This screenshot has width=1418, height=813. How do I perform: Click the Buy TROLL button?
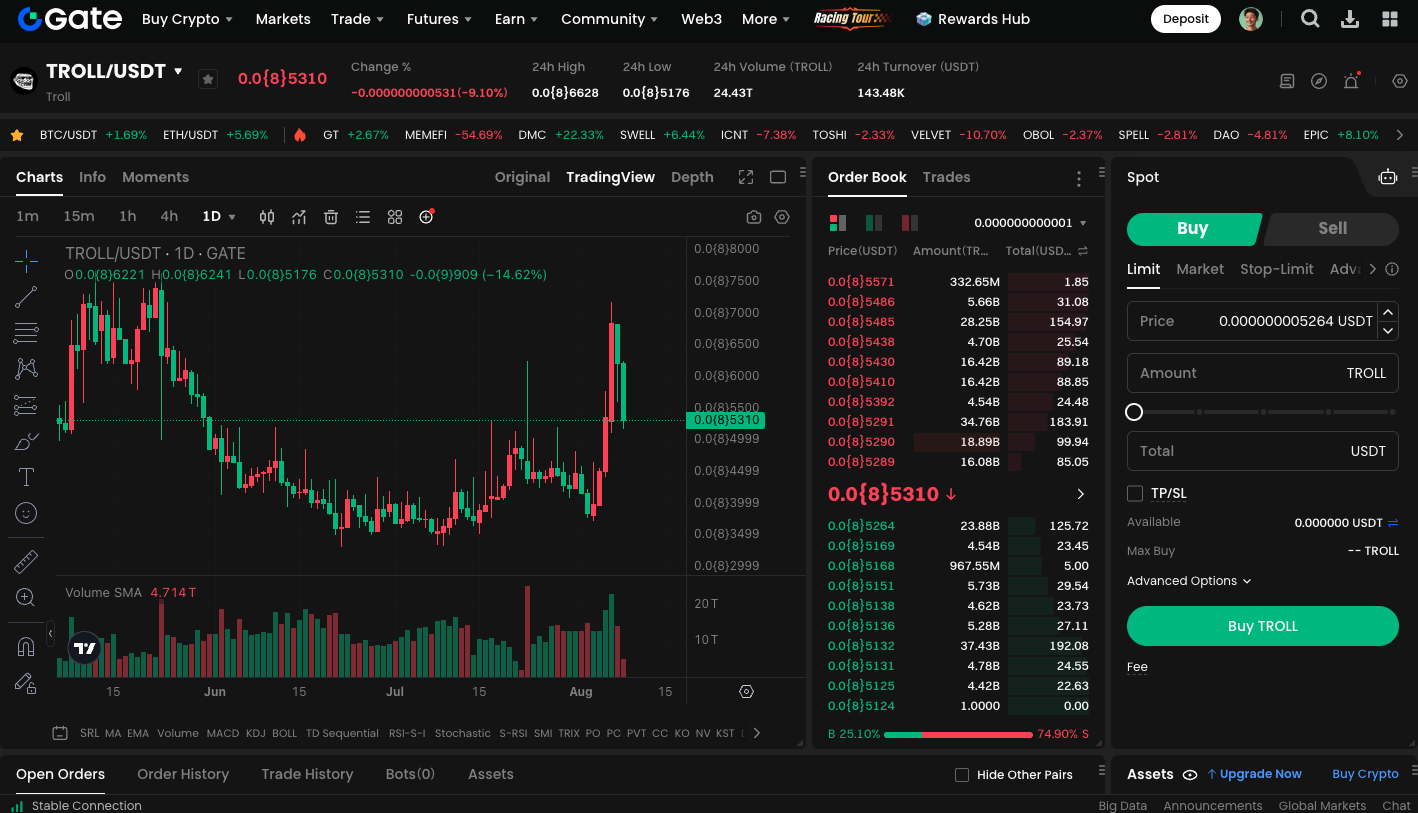click(x=1262, y=626)
